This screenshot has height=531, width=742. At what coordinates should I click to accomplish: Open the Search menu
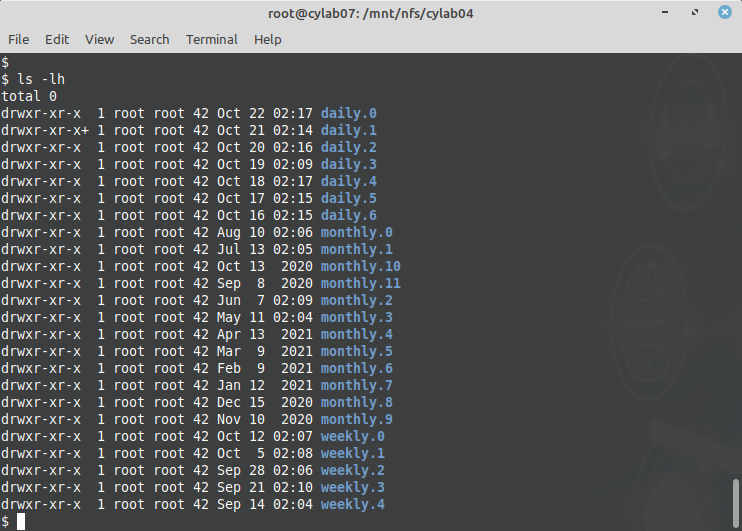point(150,39)
